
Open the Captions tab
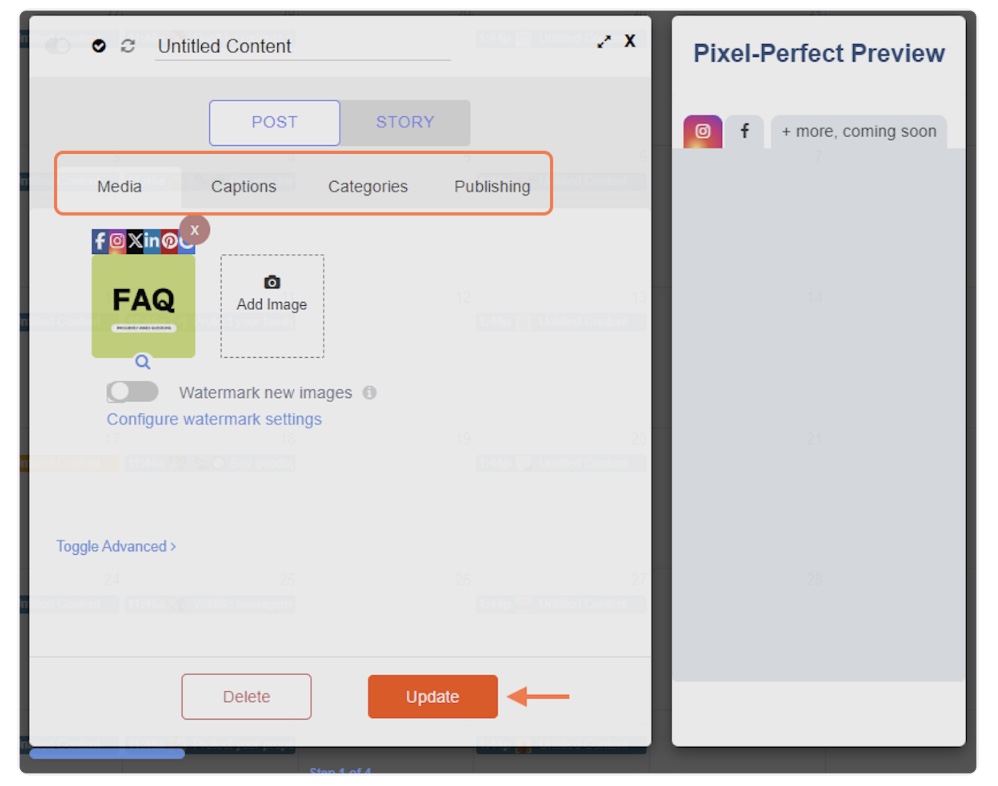pyautogui.click(x=243, y=186)
